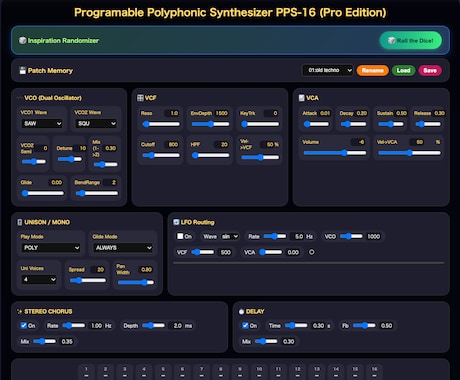Click the sparkle icon beside STEREO CHORUS

pos(19,311)
